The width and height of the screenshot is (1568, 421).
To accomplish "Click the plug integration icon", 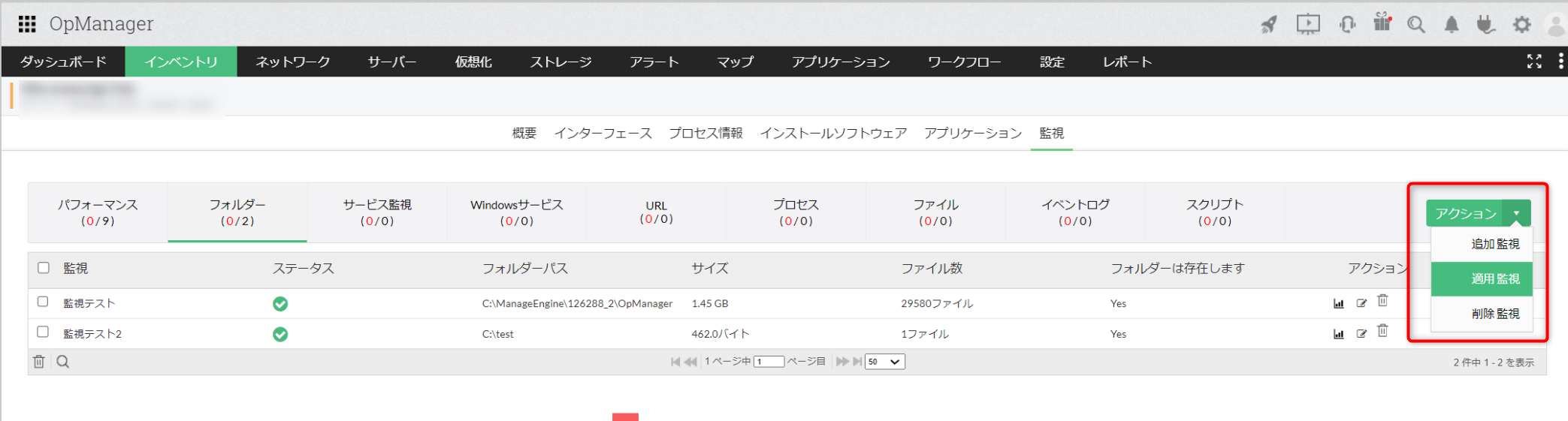I will [x=1485, y=25].
